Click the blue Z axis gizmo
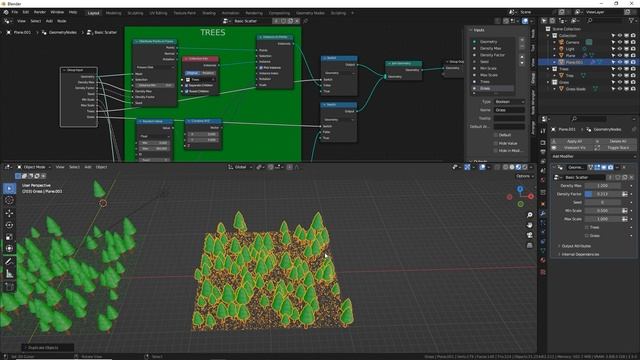This screenshot has height=360, width=640. 520,189
